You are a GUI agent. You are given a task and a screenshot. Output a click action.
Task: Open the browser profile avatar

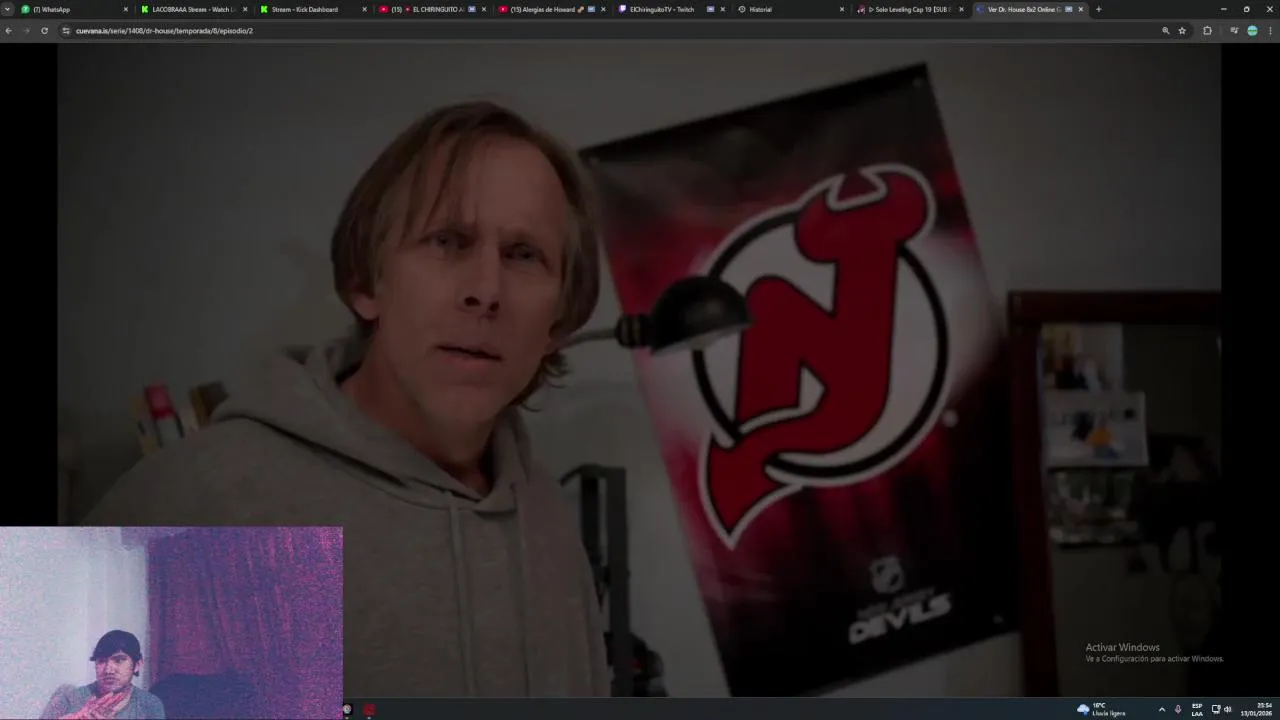click(1252, 31)
